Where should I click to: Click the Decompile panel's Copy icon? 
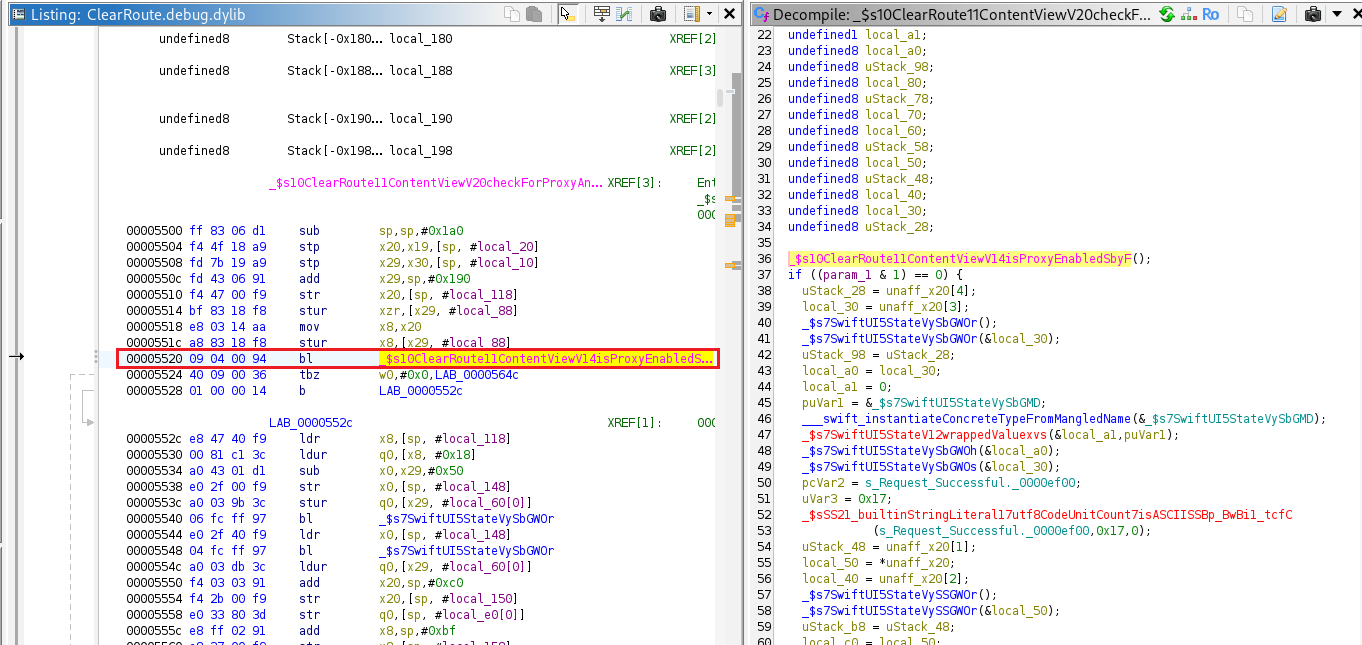(1244, 14)
